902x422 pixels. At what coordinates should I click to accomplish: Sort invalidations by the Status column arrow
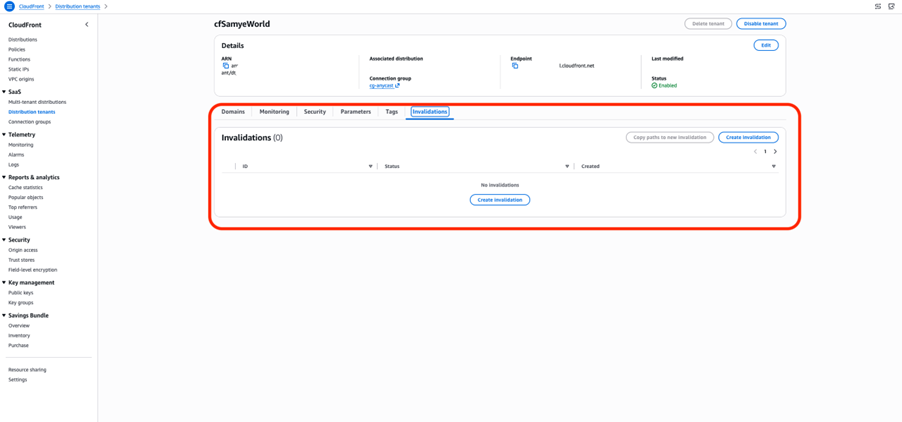pyautogui.click(x=567, y=167)
